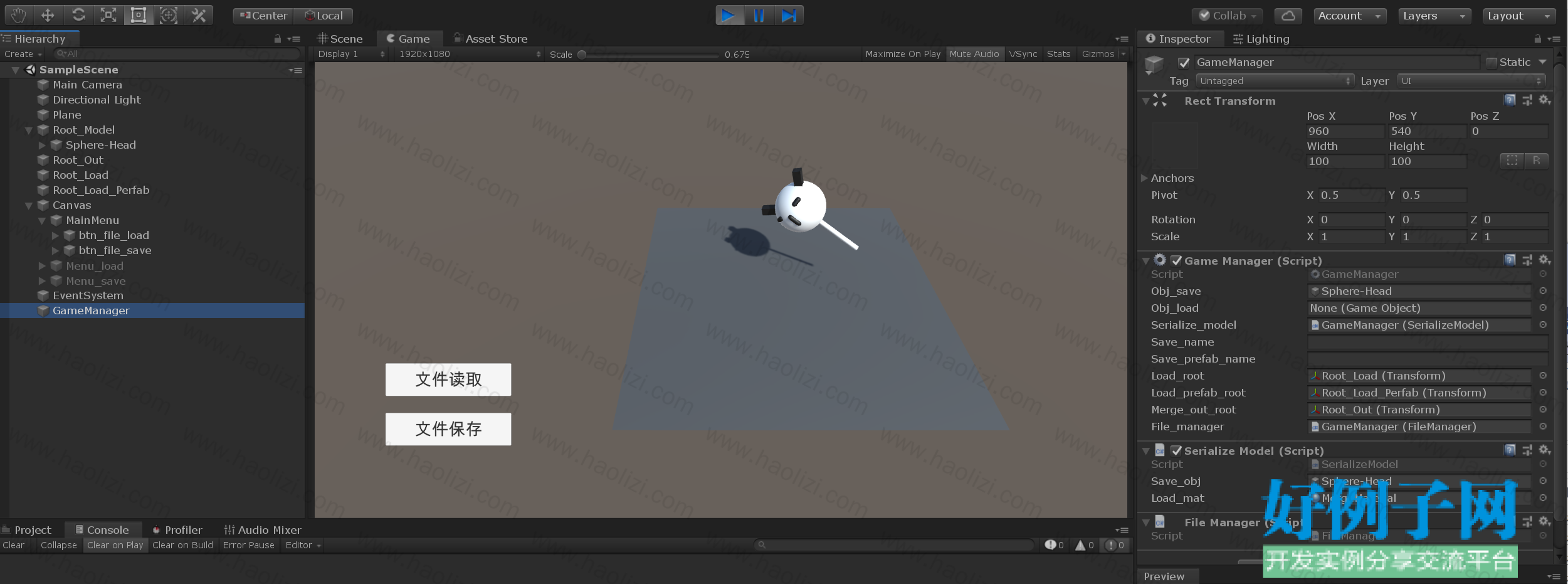Select the Hand tool
Image resolution: width=1568 pixels, height=584 pixels.
pos(18,15)
